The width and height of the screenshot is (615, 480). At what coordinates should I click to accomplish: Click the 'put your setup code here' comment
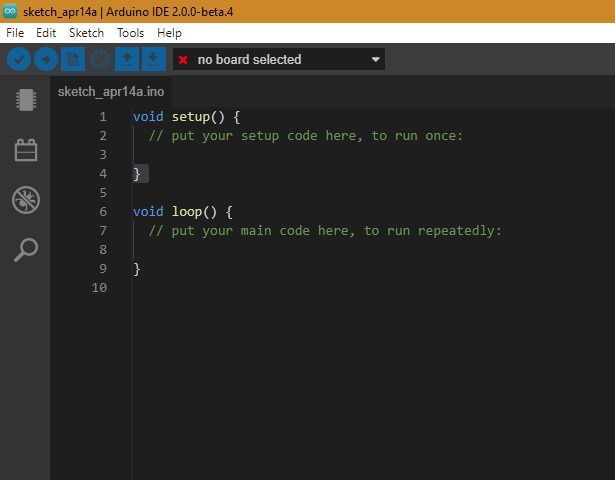[x=306, y=136]
